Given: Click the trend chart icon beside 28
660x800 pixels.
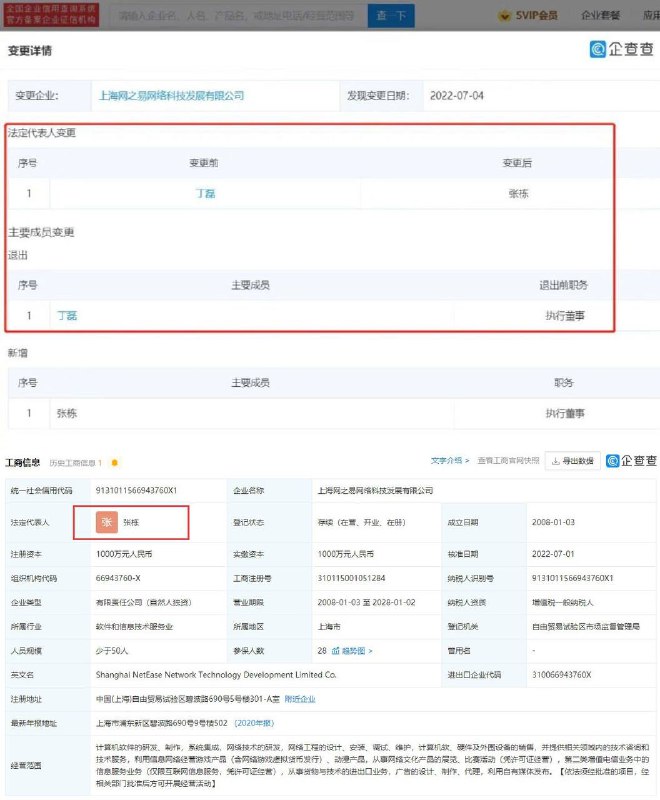Looking at the screenshot, I should pyautogui.click(x=336, y=651).
